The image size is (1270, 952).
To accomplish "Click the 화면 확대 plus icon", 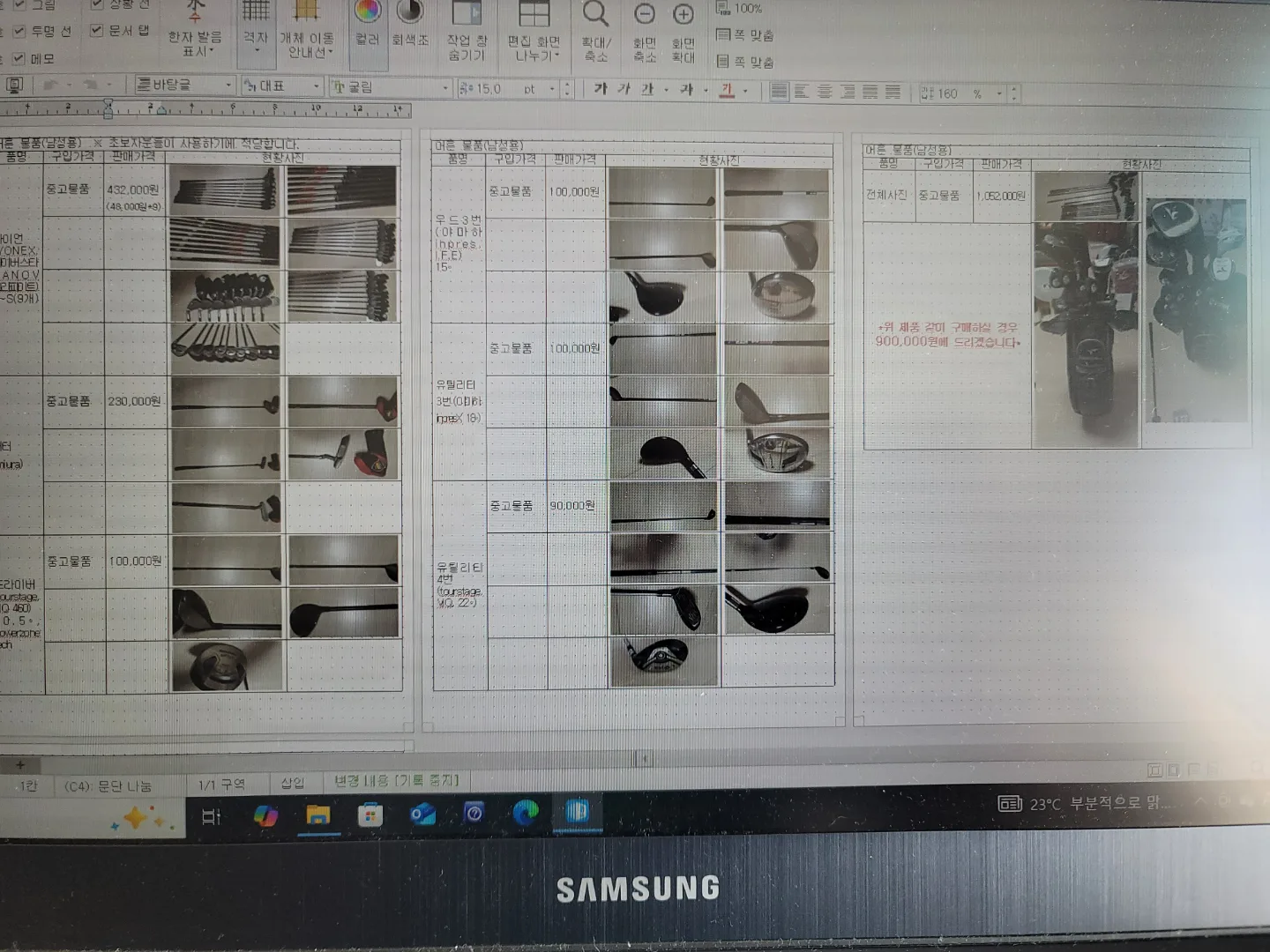I will (684, 16).
